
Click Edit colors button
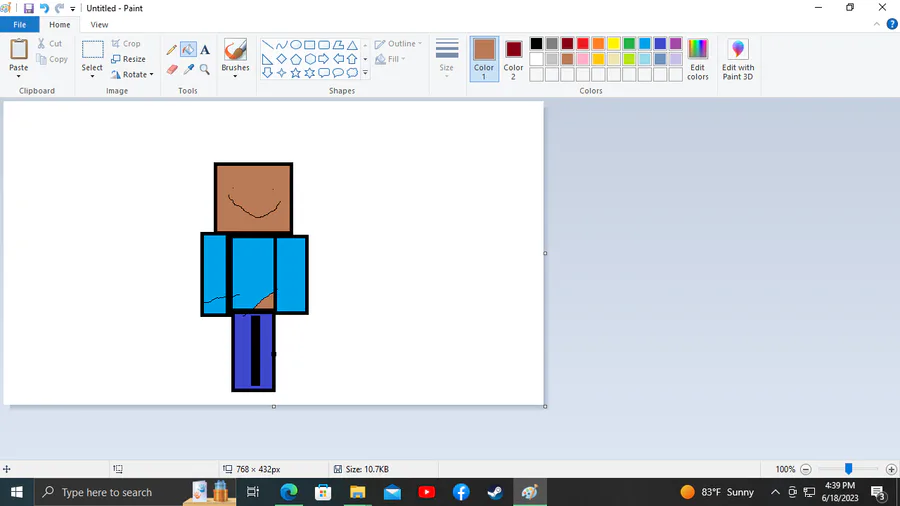[x=697, y=59]
